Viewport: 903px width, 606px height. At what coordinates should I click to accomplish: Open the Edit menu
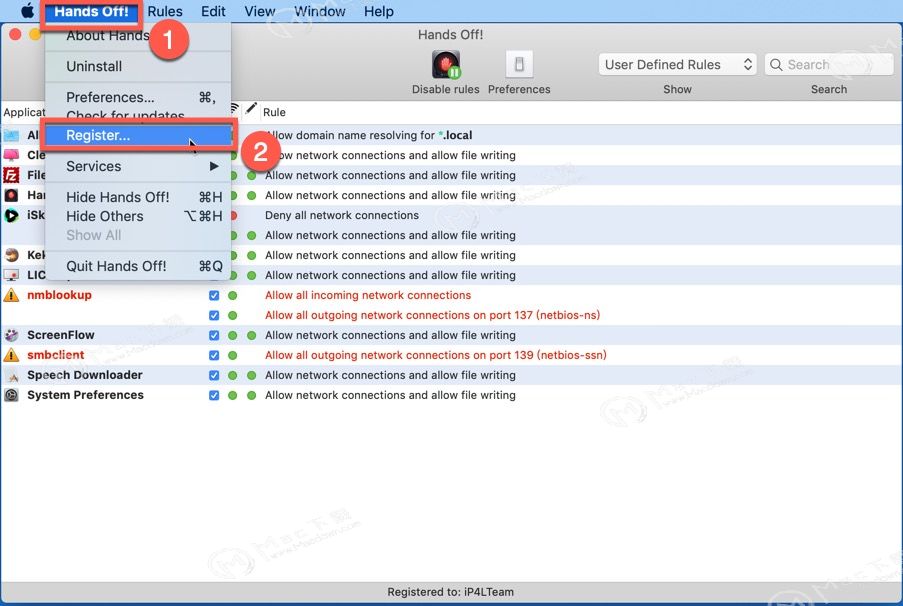click(213, 12)
